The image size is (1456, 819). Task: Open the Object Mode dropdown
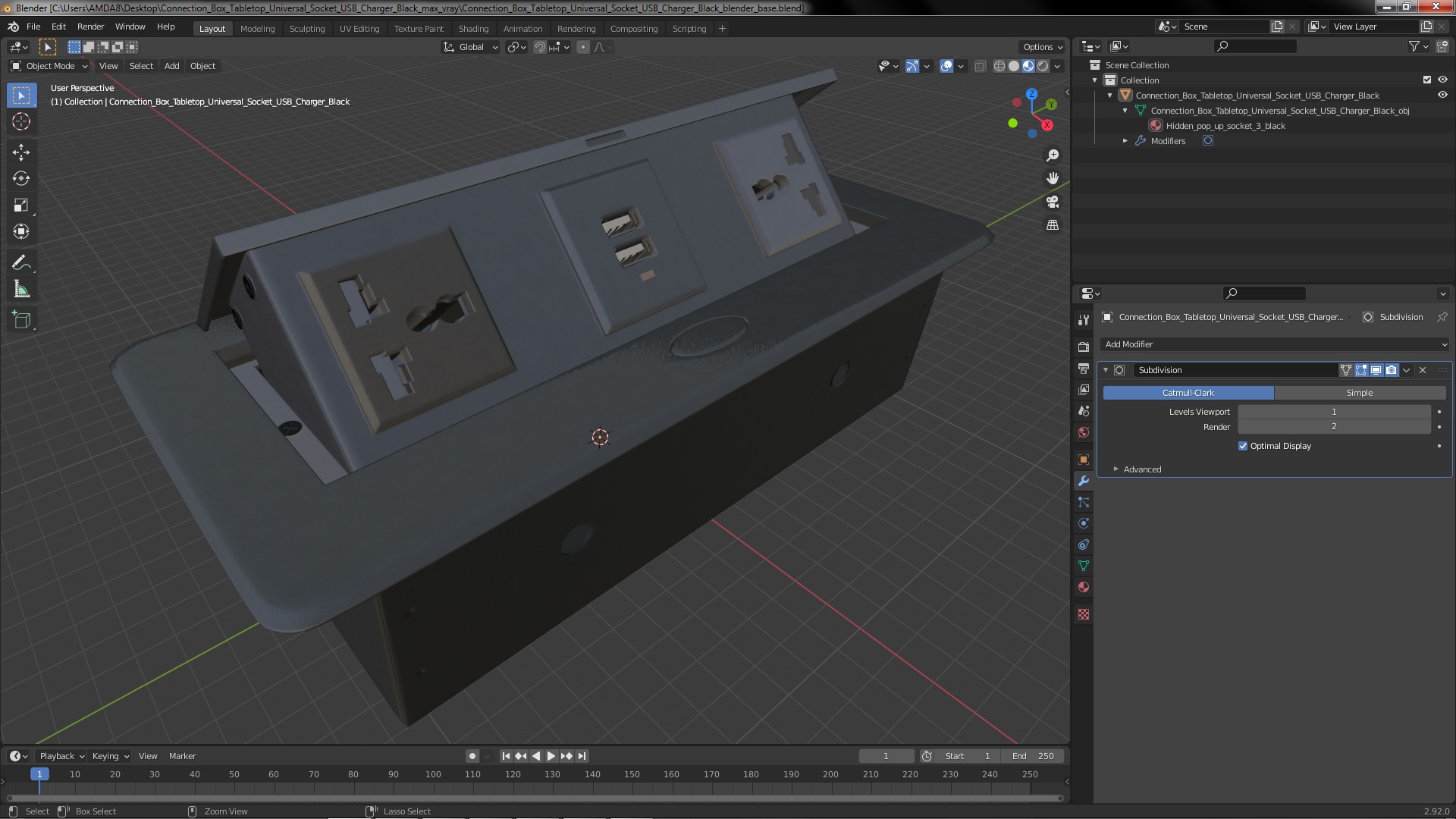[49, 66]
